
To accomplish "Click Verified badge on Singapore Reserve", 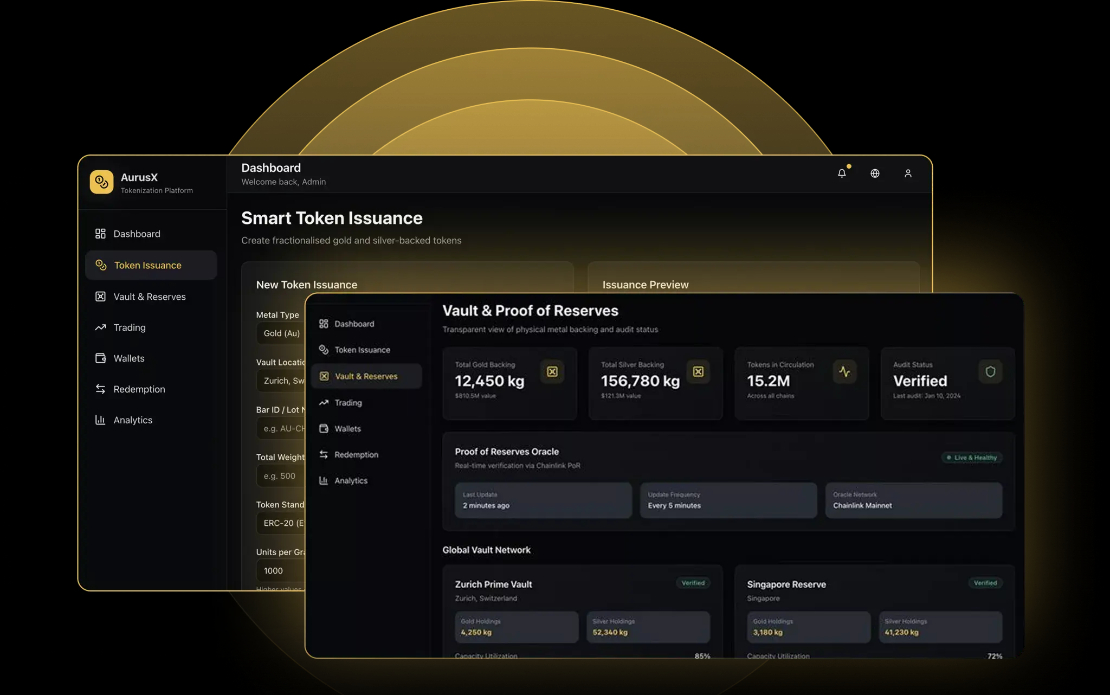I will point(985,583).
